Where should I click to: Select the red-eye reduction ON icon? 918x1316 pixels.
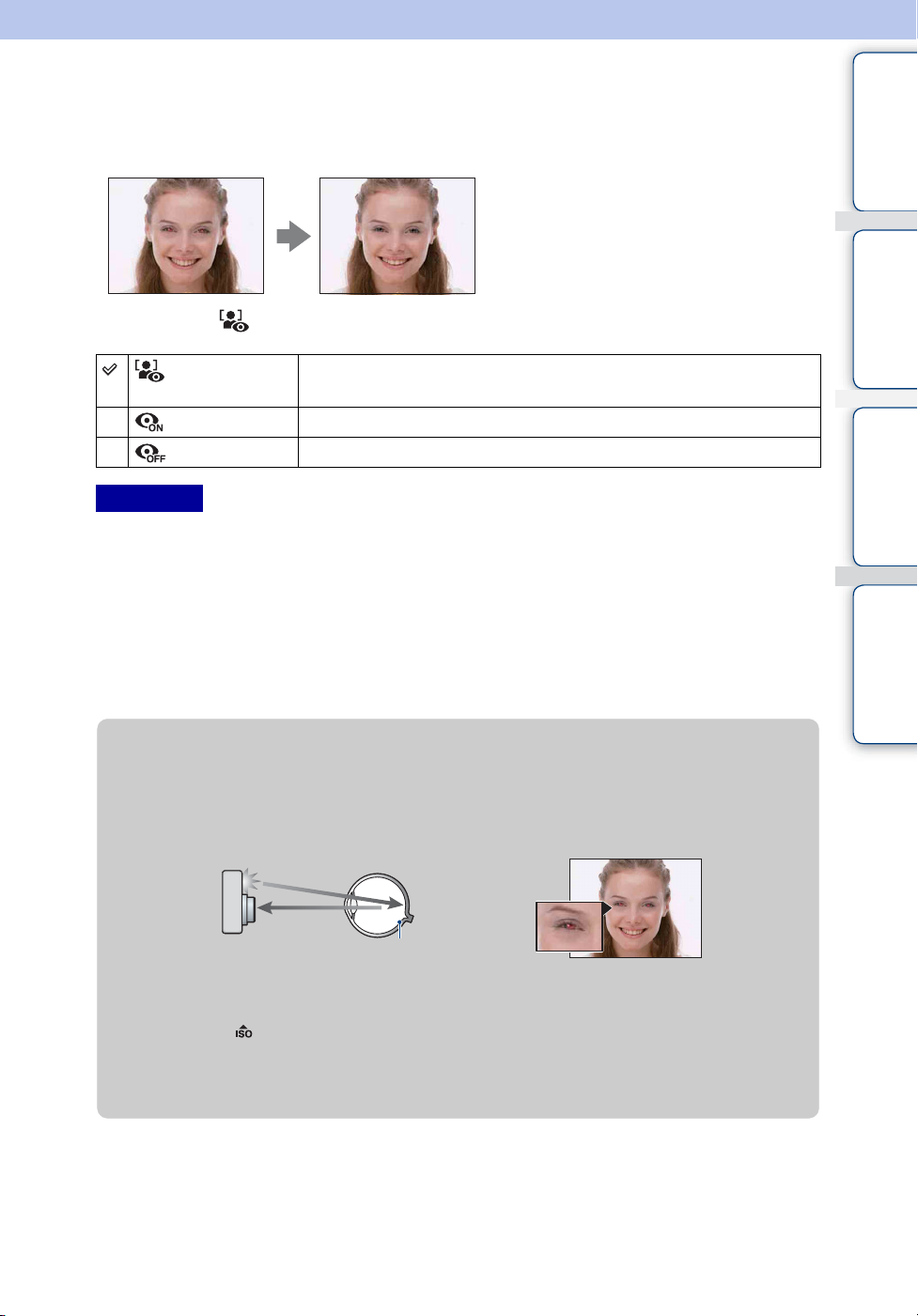coord(148,423)
